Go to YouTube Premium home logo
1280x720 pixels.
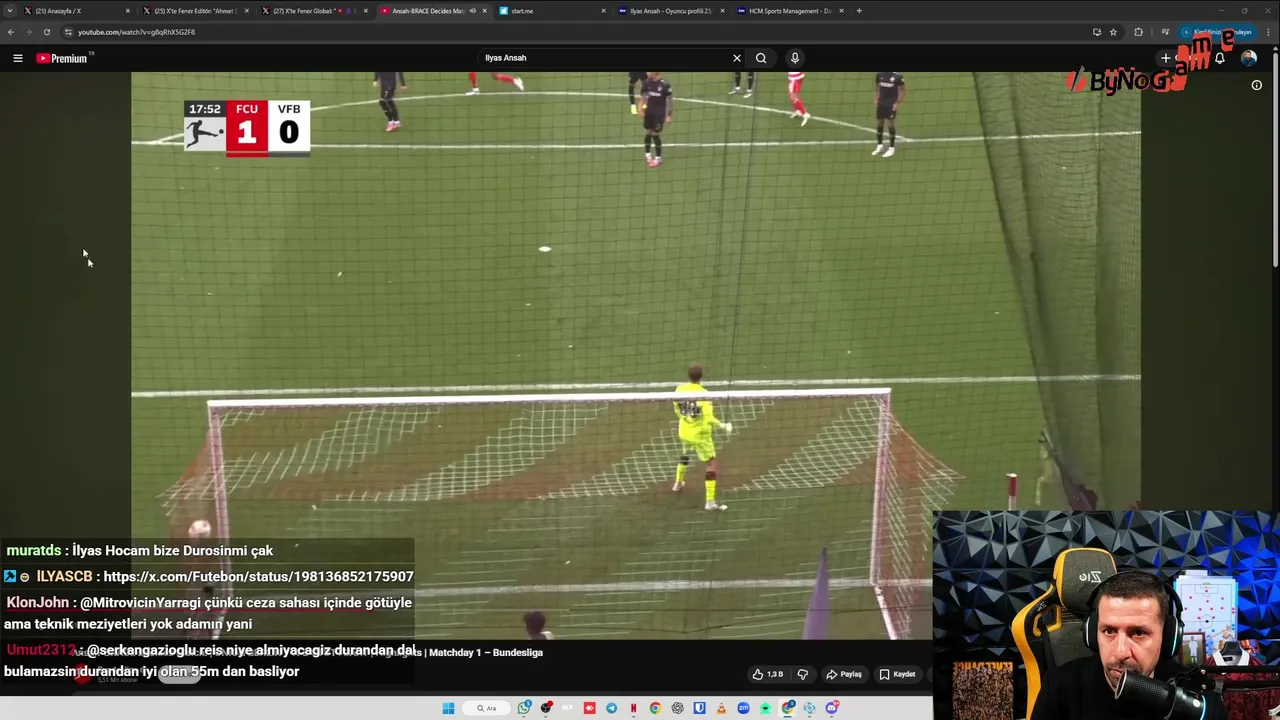point(62,58)
